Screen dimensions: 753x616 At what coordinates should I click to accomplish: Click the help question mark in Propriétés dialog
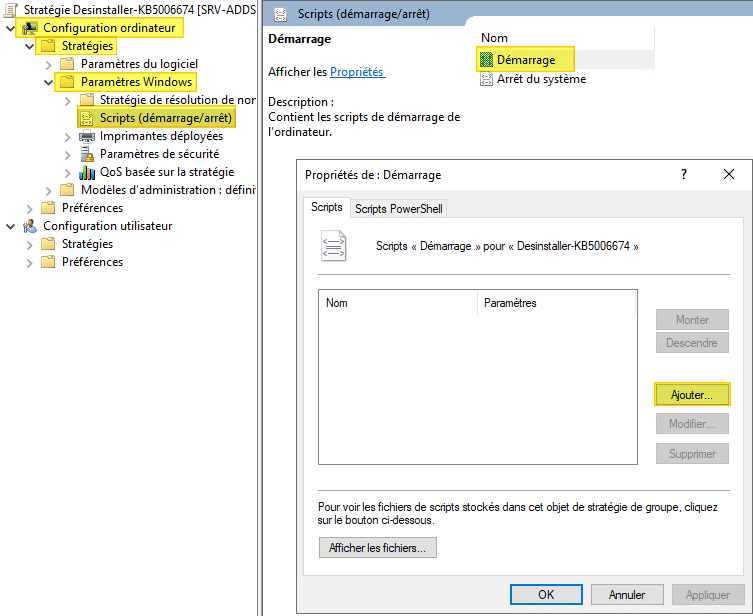click(684, 174)
